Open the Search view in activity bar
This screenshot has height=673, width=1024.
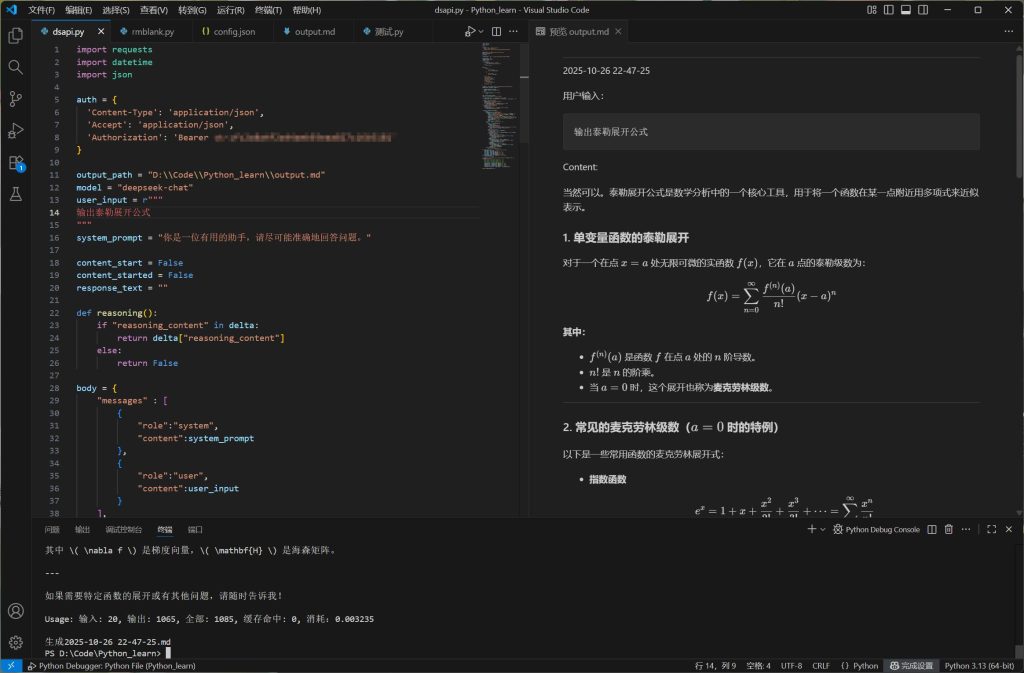pyautogui.click(x=15, y=67)
